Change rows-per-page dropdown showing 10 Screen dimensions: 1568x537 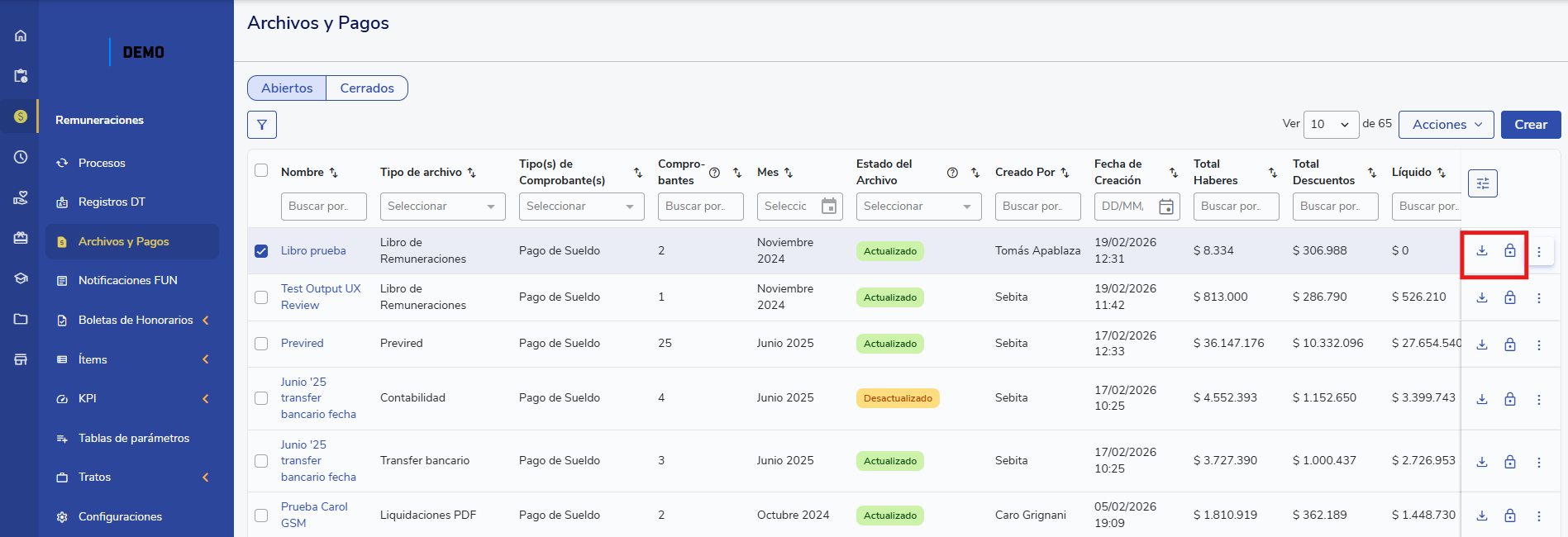click(1331, 125)
